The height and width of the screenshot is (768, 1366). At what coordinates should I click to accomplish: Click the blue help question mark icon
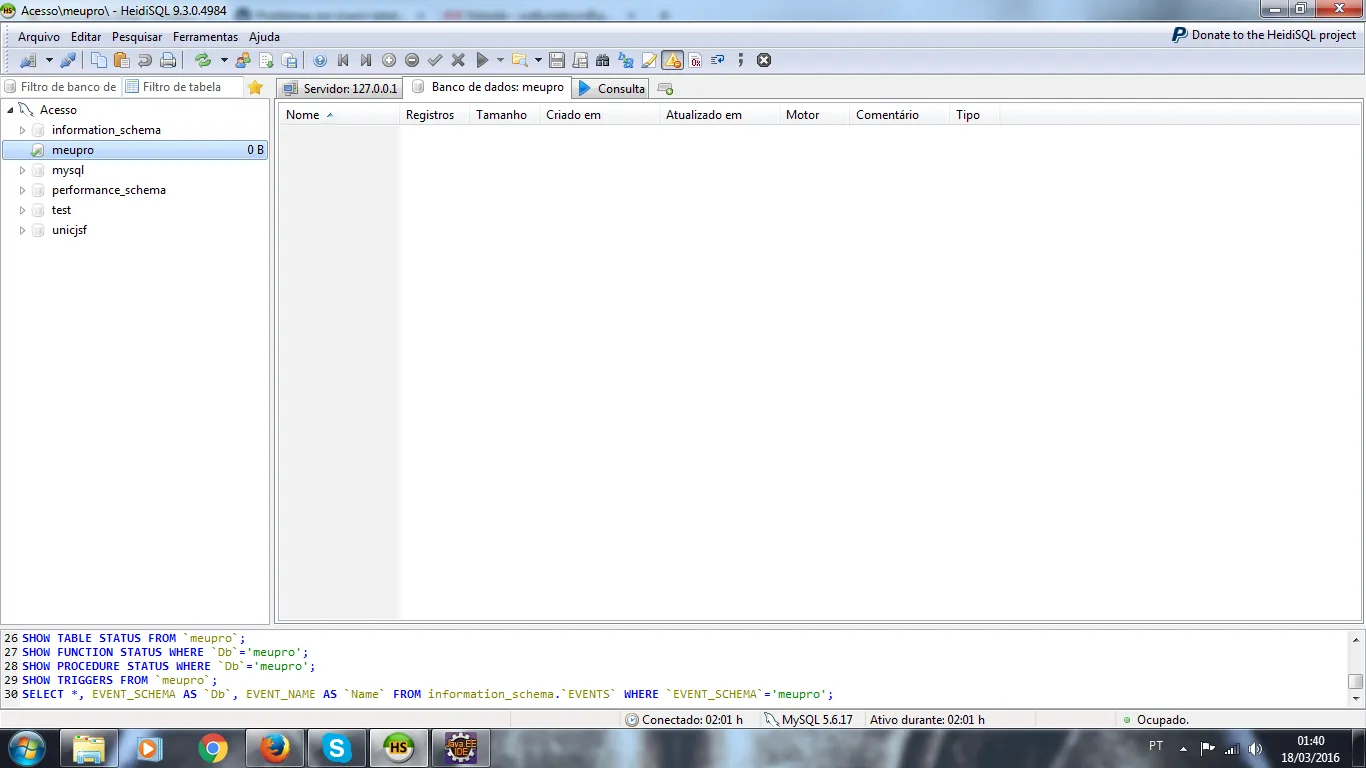click(x=320, y=60)
